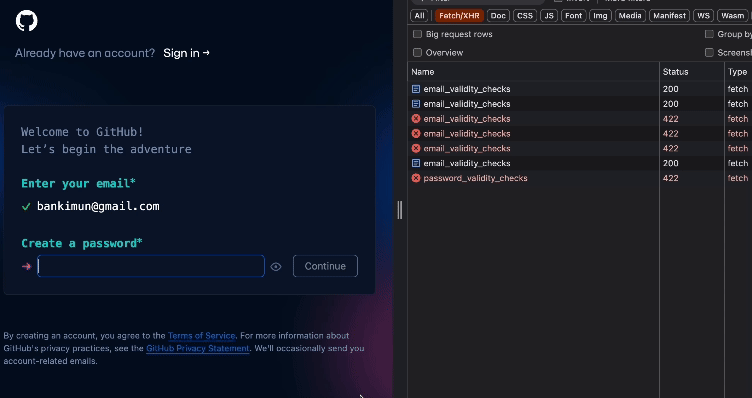Sort by the Type column header

tap(738, 72)
